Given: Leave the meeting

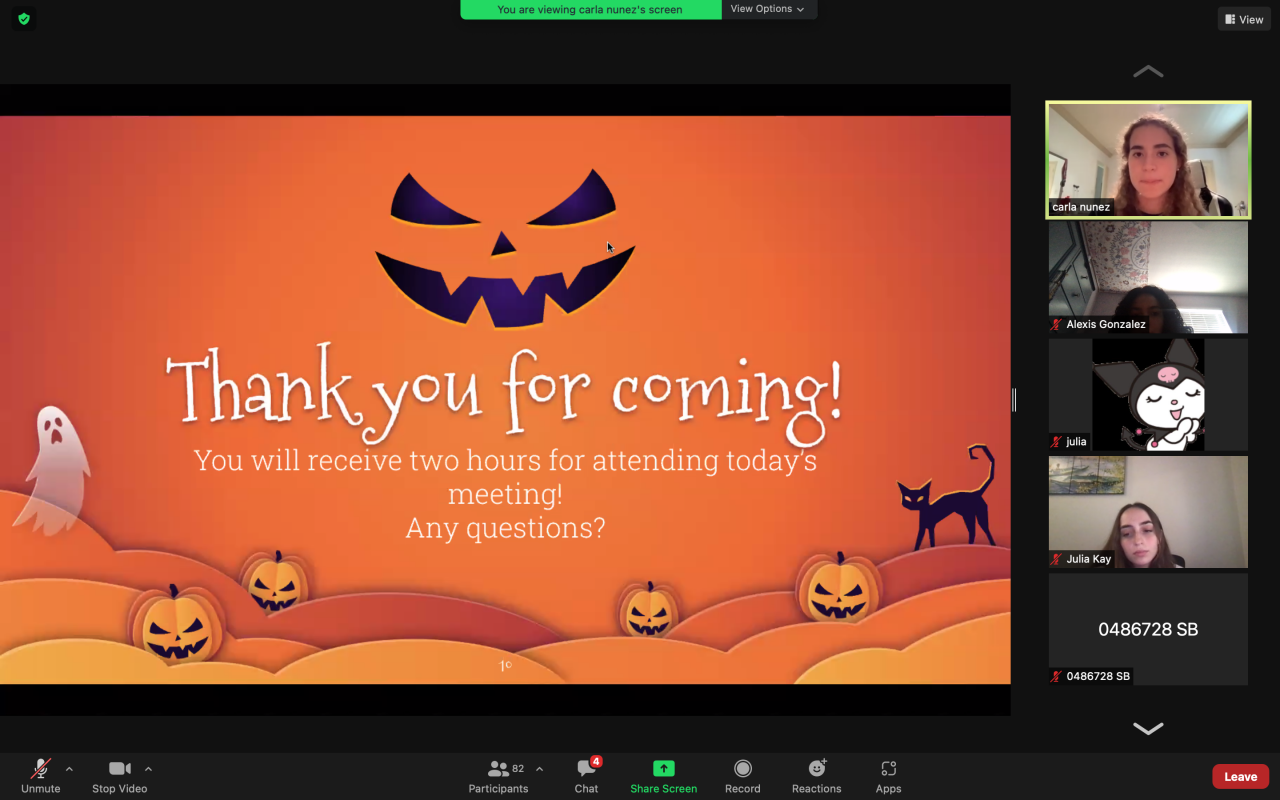Looking at the screenshot, I should point(1241,776).
